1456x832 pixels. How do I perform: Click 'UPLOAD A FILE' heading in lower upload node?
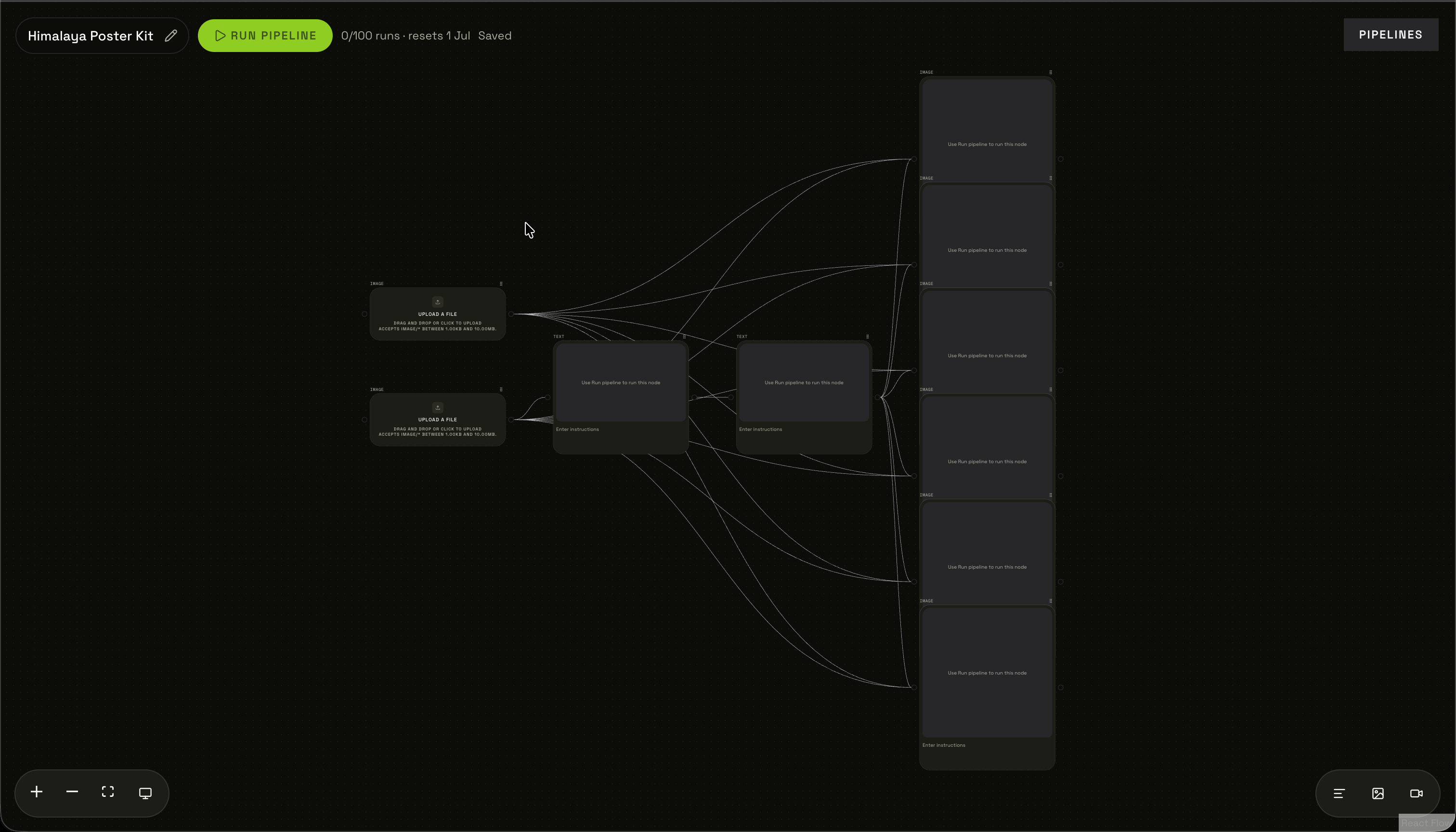coord(438,419)
